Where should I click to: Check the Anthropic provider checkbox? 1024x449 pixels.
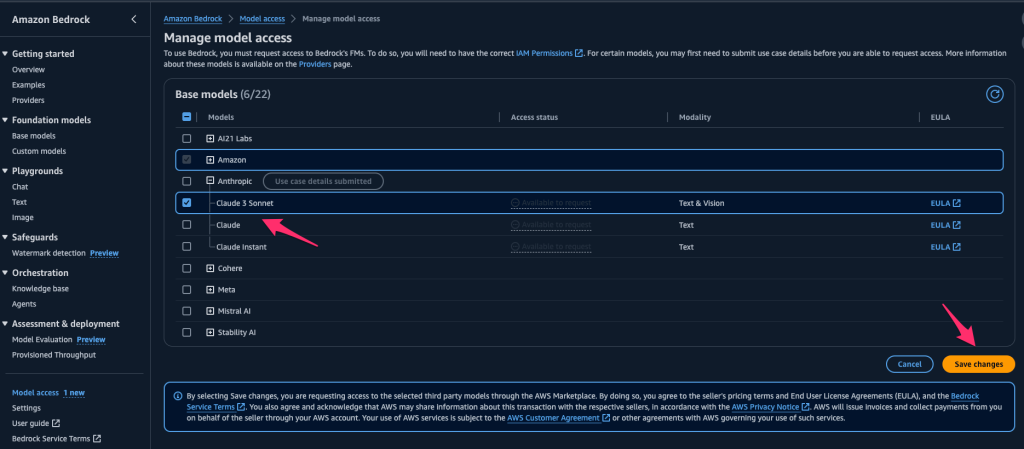pos(187,181)
